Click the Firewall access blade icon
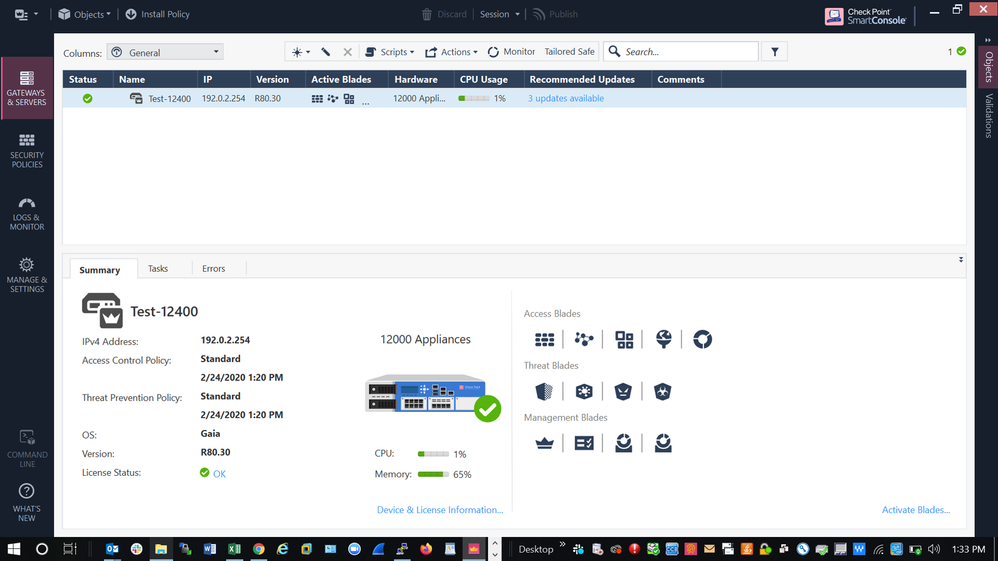 (x=544, y=339)
